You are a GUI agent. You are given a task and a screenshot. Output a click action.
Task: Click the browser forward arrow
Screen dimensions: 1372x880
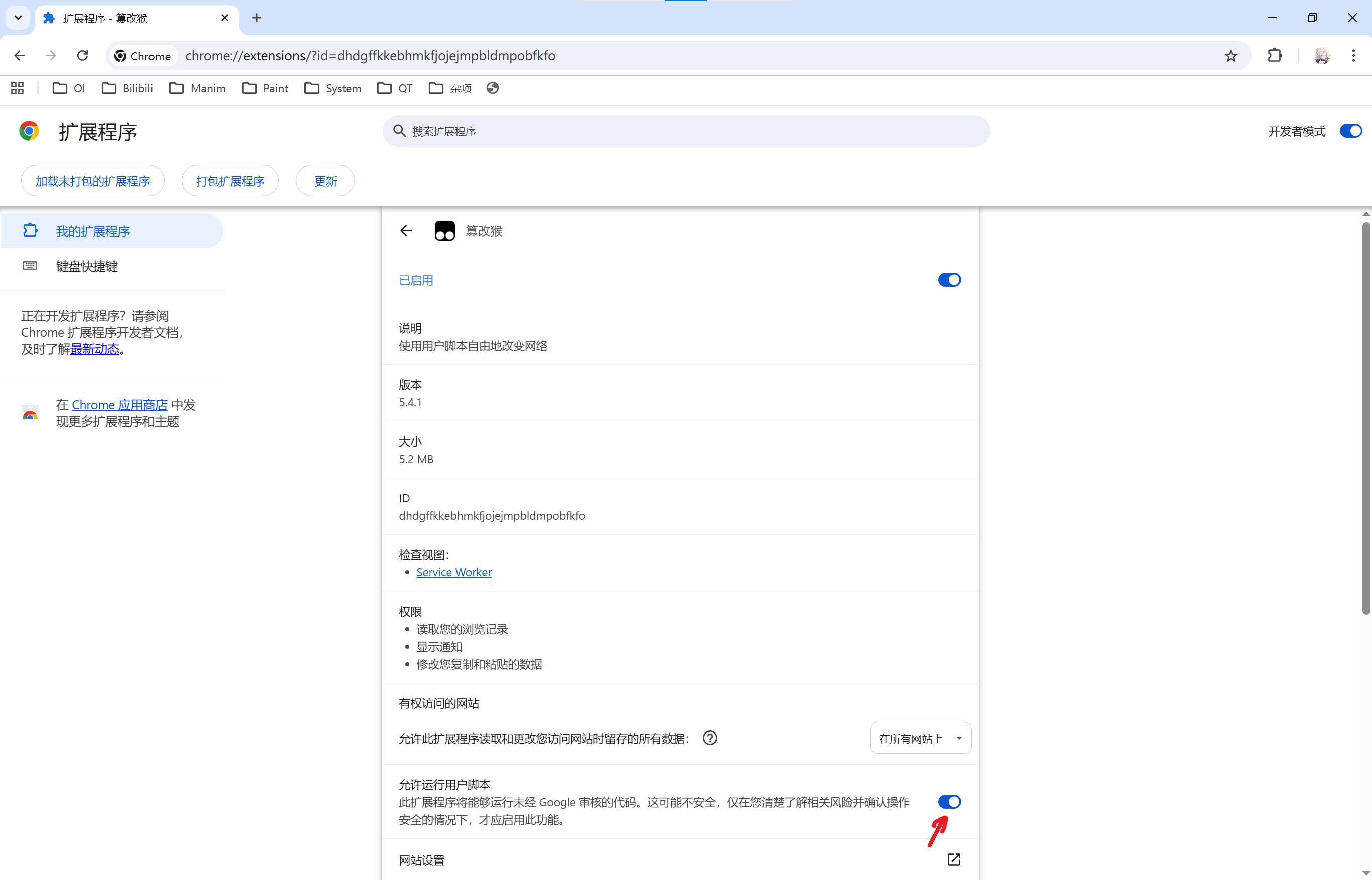pos(51,55)
